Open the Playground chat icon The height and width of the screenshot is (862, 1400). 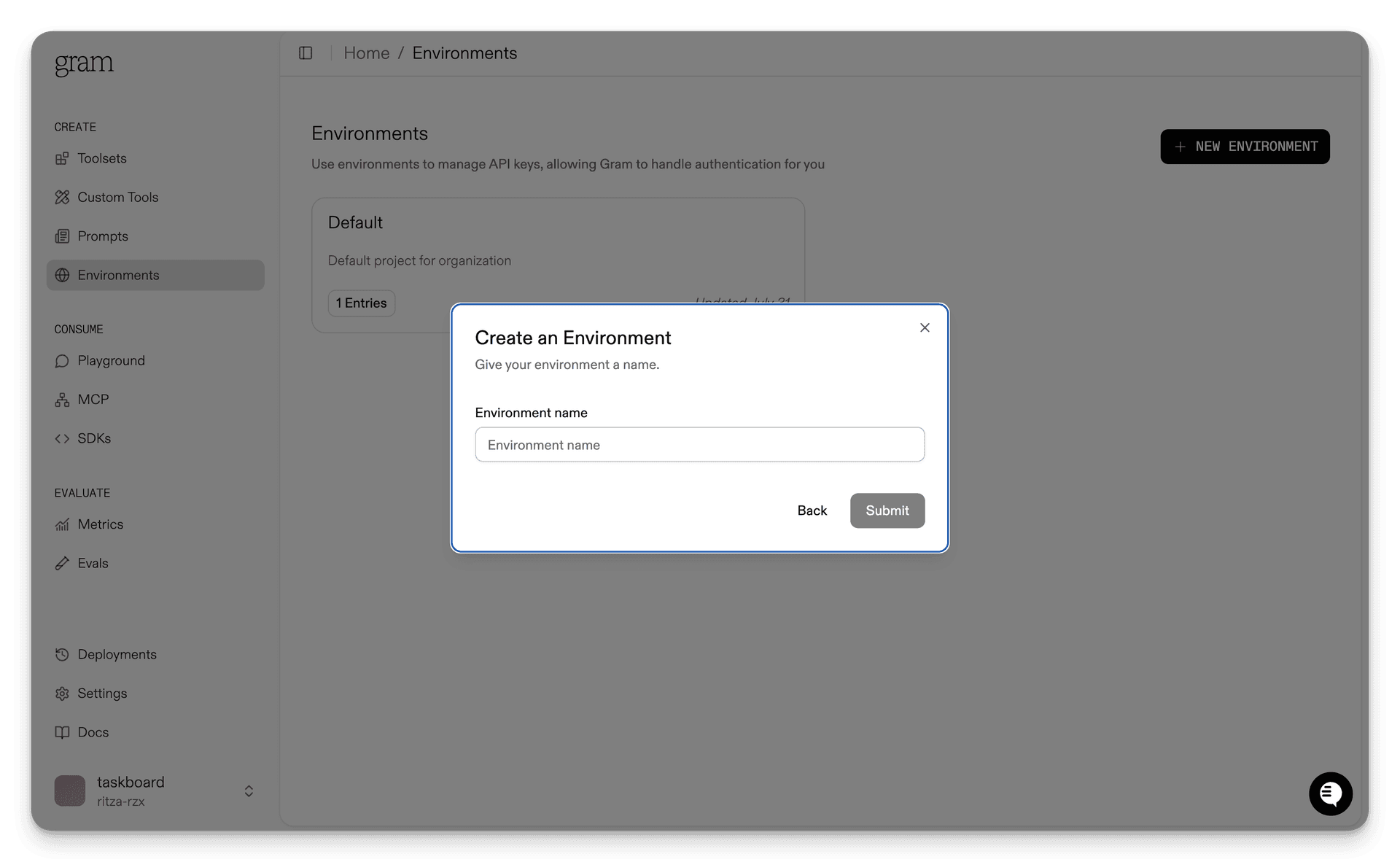(63, 360)
